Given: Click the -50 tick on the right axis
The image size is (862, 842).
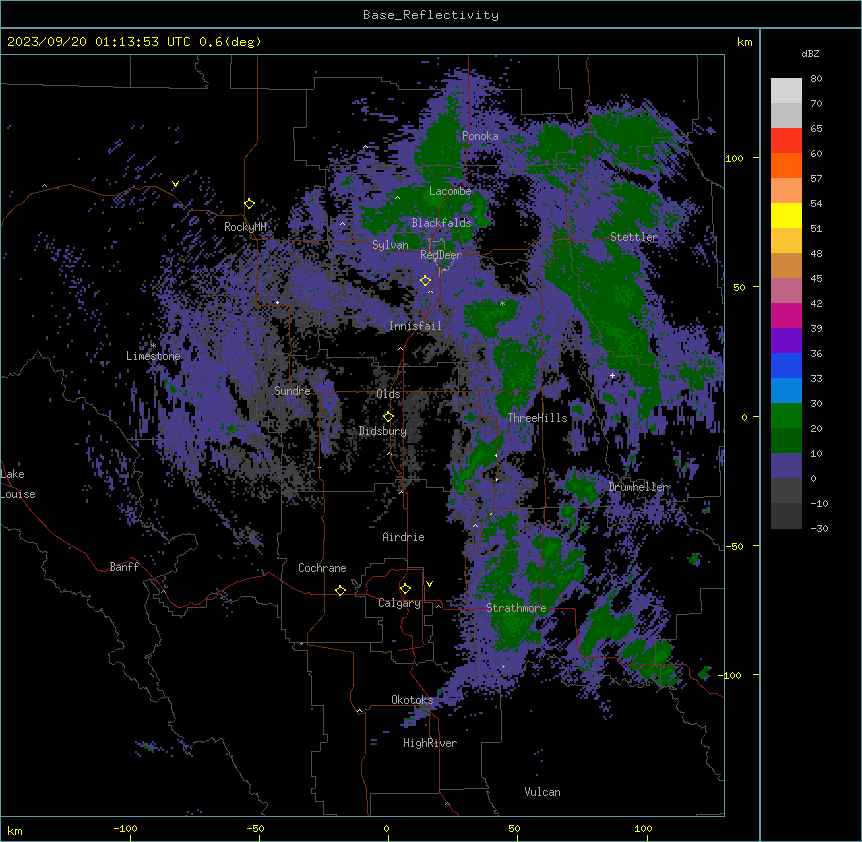Looking at the screenshot, I should (x=734, y=546).
